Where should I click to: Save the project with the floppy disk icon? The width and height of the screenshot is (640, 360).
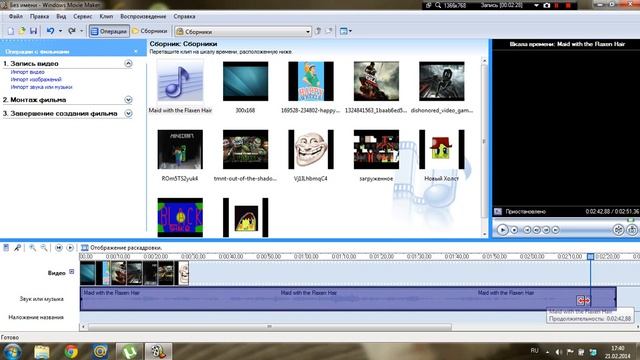pos(33,31)
